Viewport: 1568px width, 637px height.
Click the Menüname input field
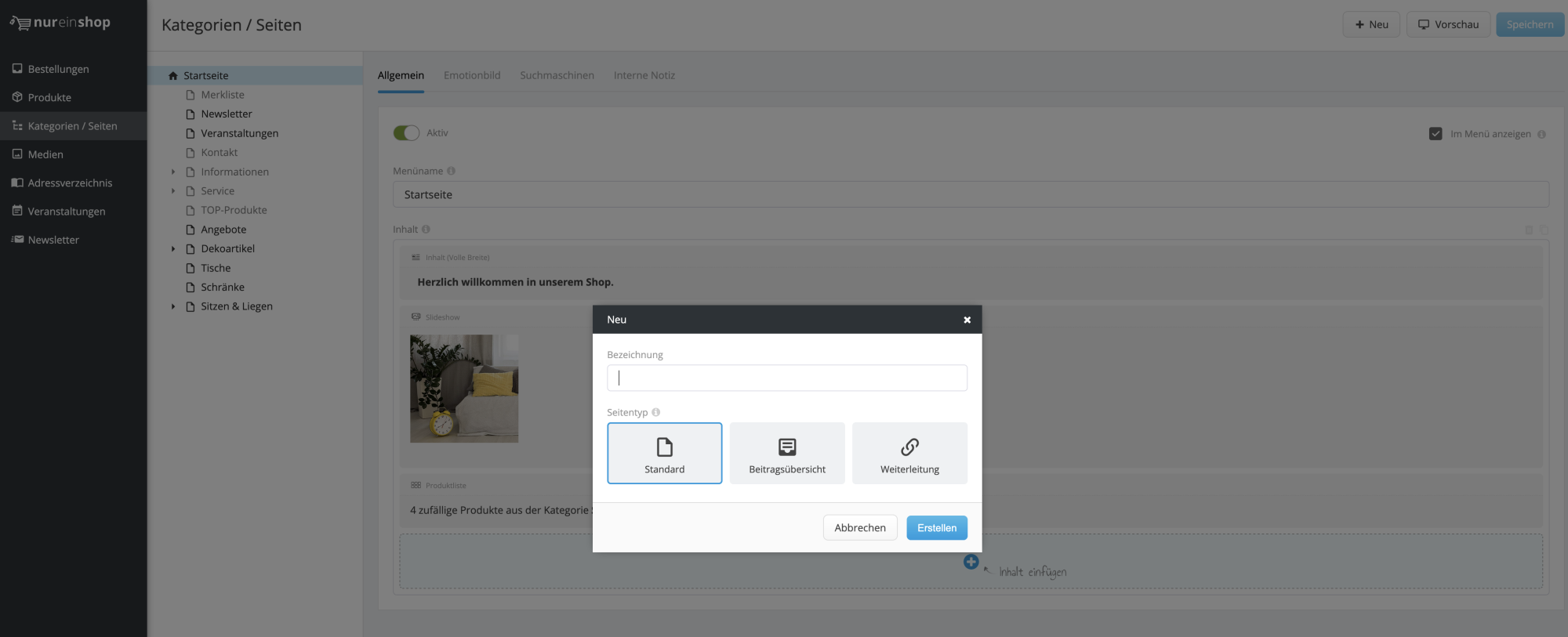[971, 194]
